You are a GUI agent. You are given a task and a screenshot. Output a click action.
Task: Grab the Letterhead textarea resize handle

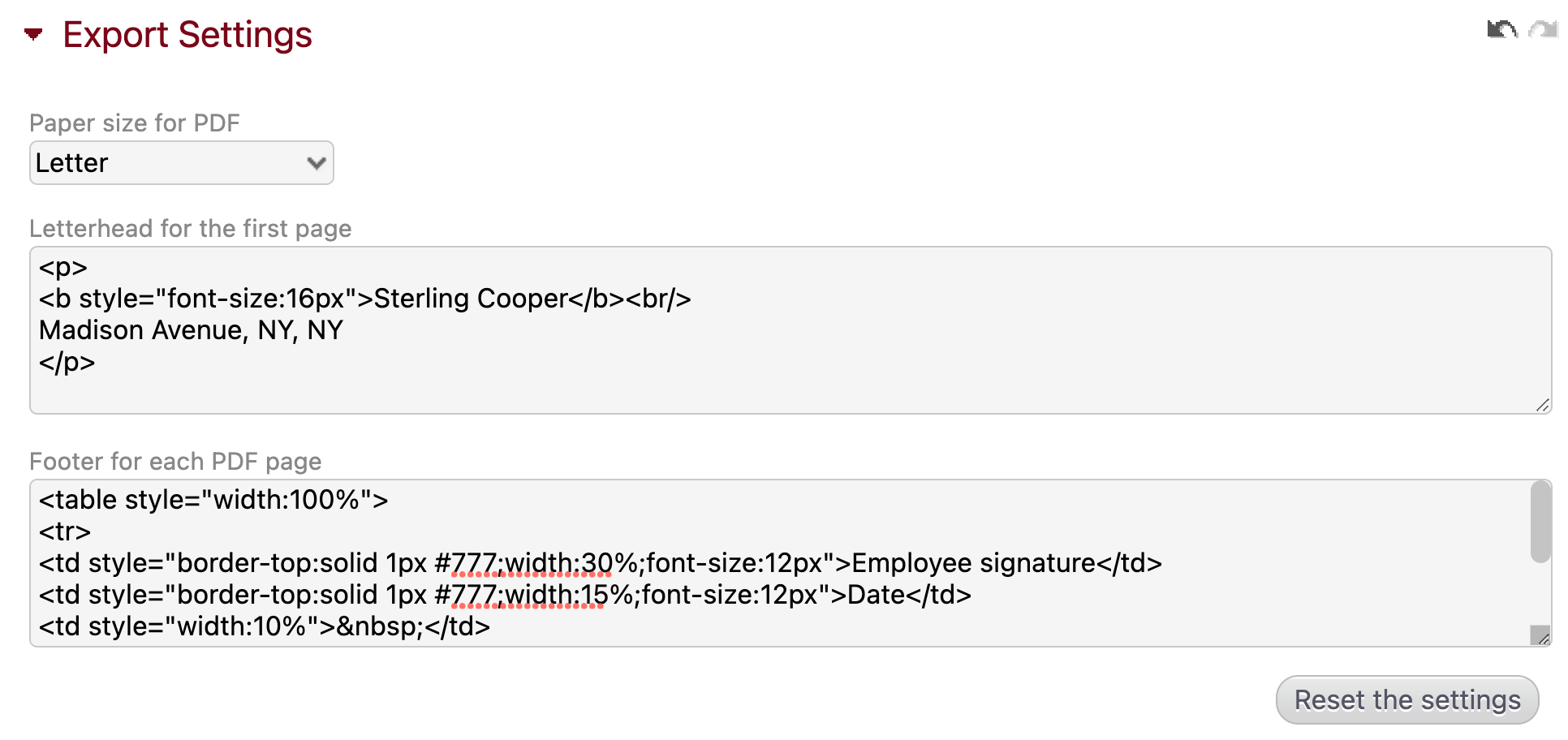[x=1542, y=405]
